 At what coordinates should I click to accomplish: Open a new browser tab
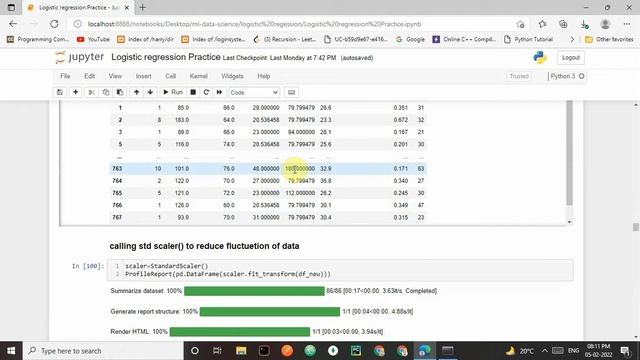coord(142,7)
